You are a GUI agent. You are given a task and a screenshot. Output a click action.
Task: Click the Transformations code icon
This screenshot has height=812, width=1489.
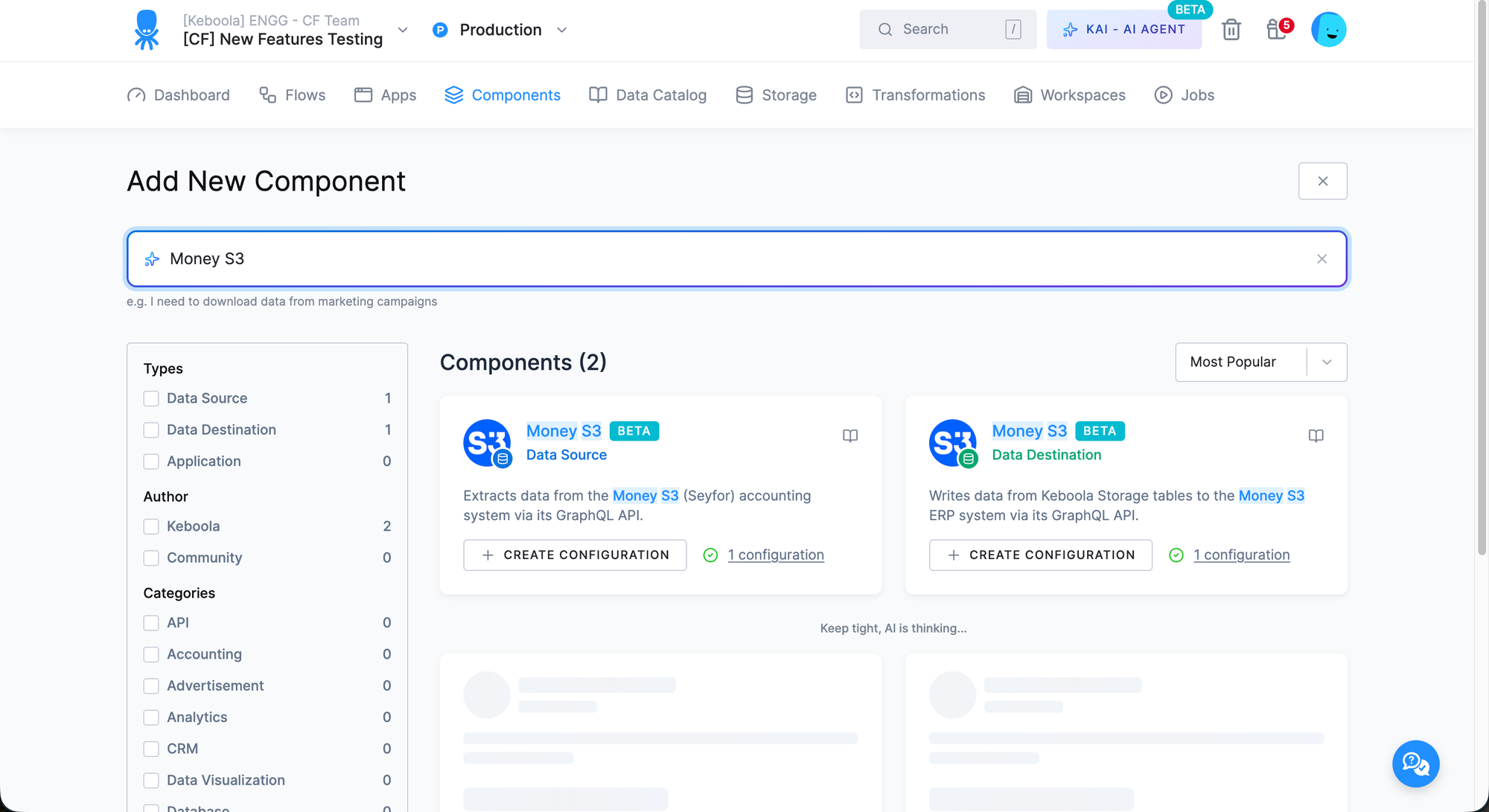pos(854,95)
